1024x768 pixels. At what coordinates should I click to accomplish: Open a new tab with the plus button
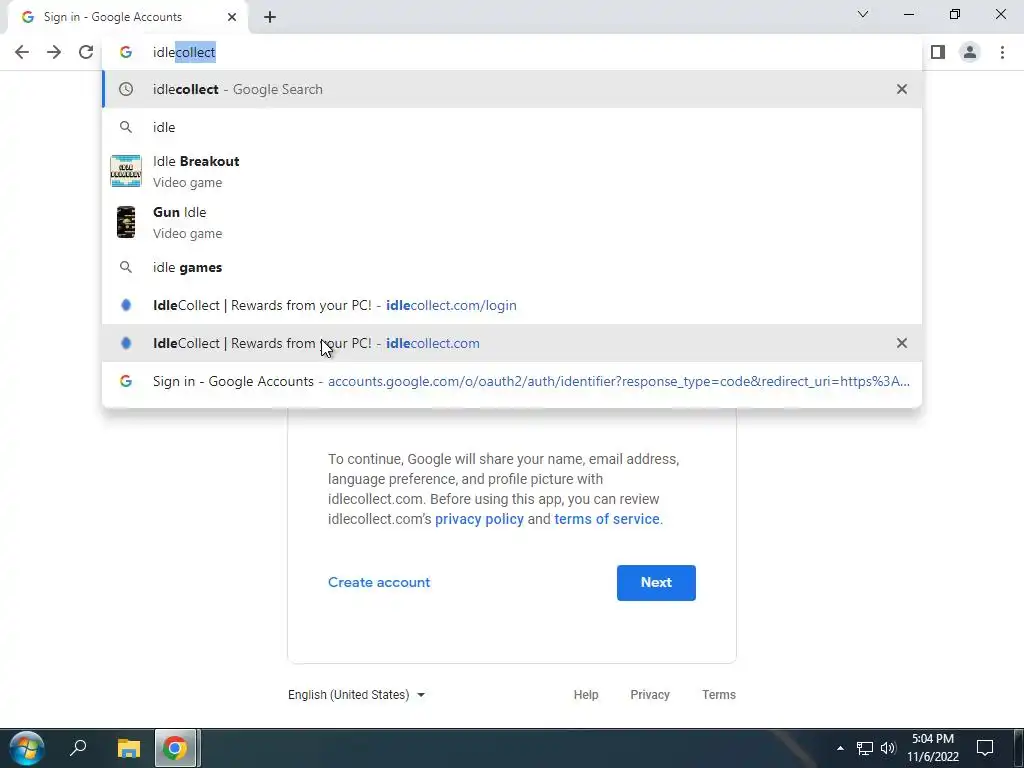270,17
